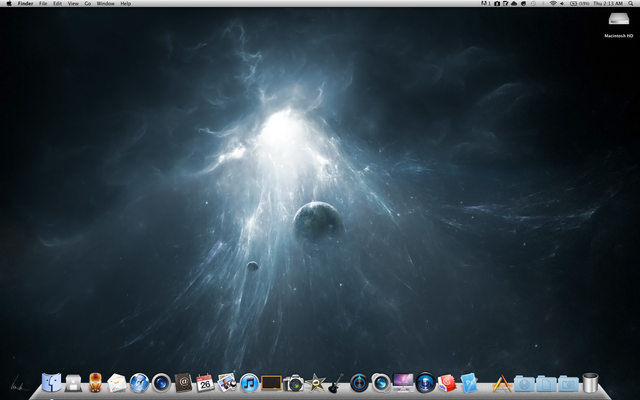
Task: Open Finder from the dock
Action: 51,382
